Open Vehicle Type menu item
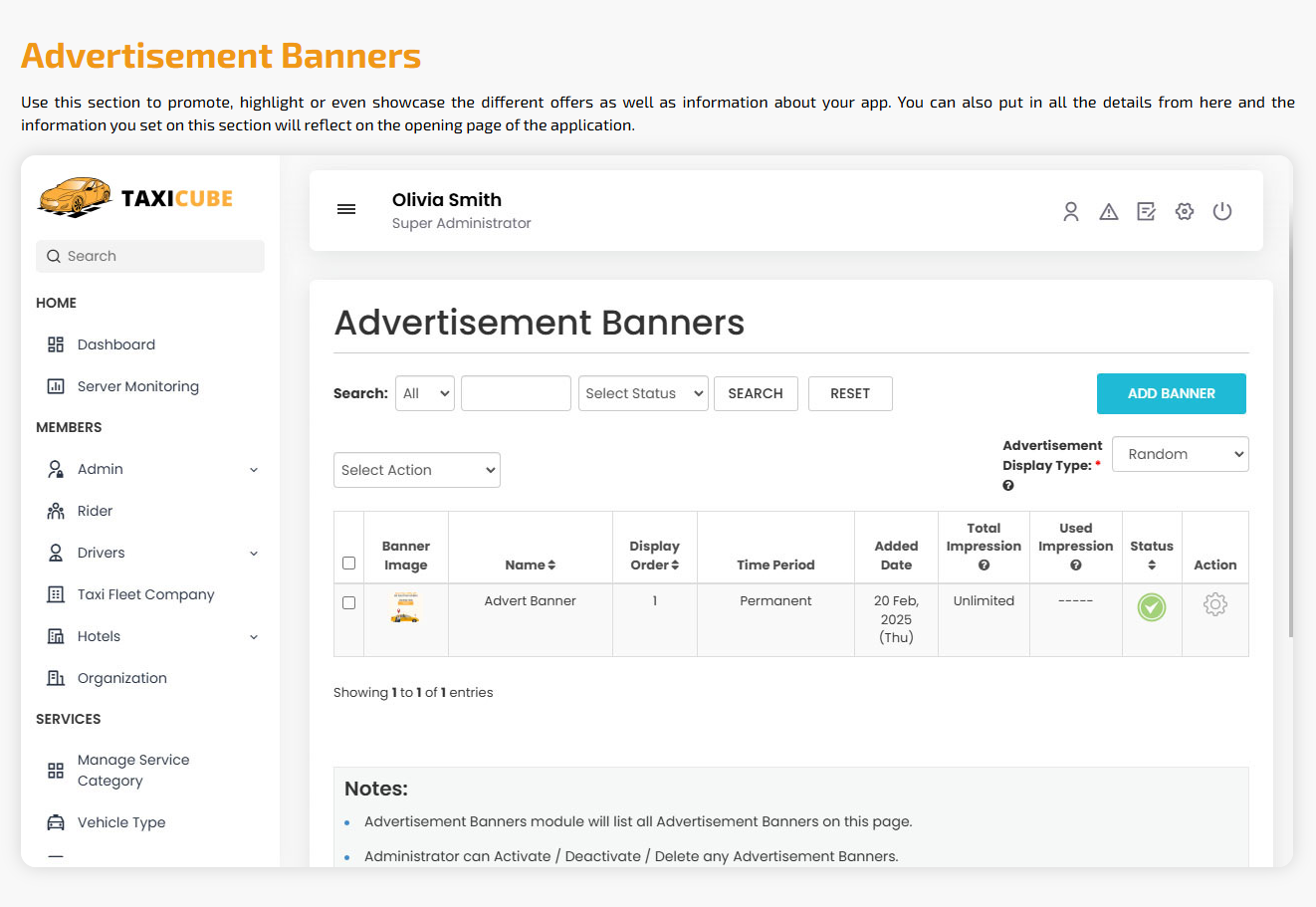1316x907 pixels. tap(121, 822)
